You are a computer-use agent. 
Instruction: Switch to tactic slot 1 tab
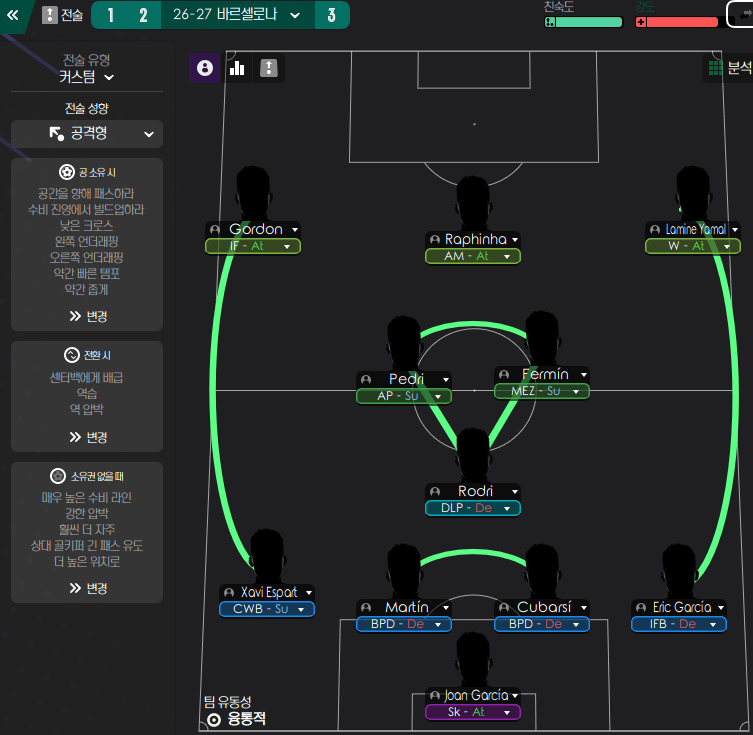click(x=110, y=15)
